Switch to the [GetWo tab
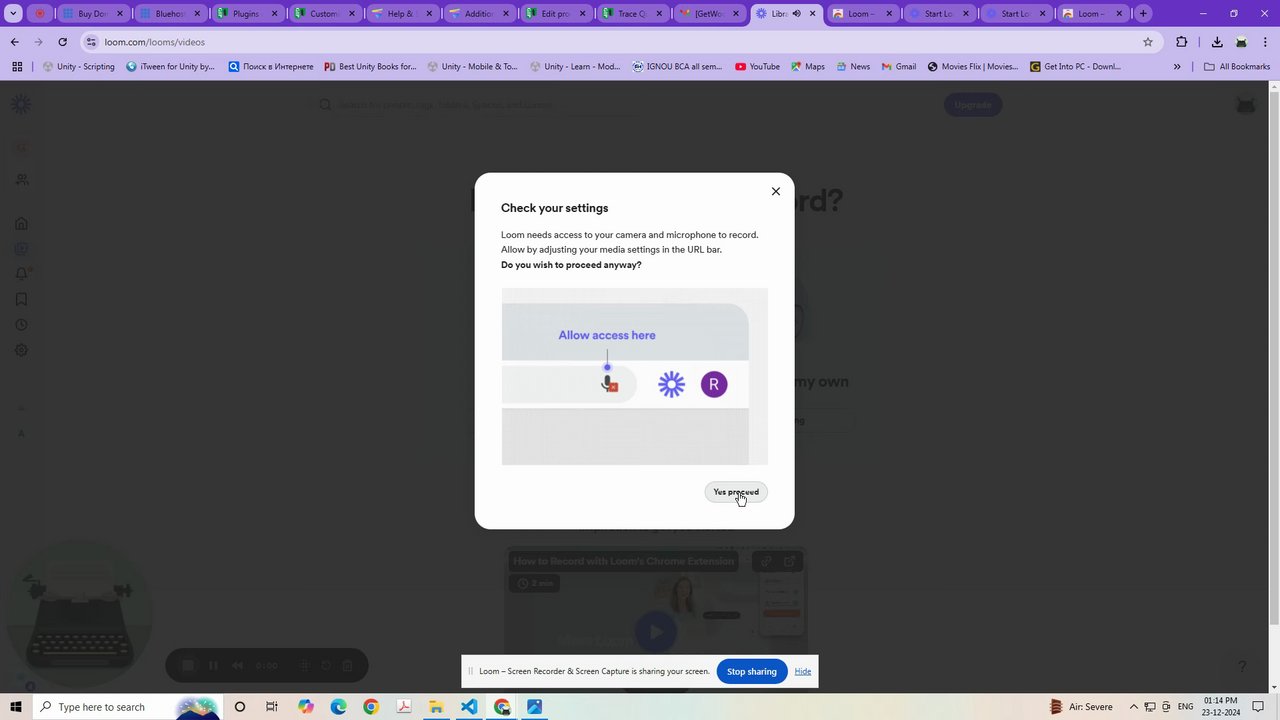This screenshot has height=720, width=1280. point(712,14)
